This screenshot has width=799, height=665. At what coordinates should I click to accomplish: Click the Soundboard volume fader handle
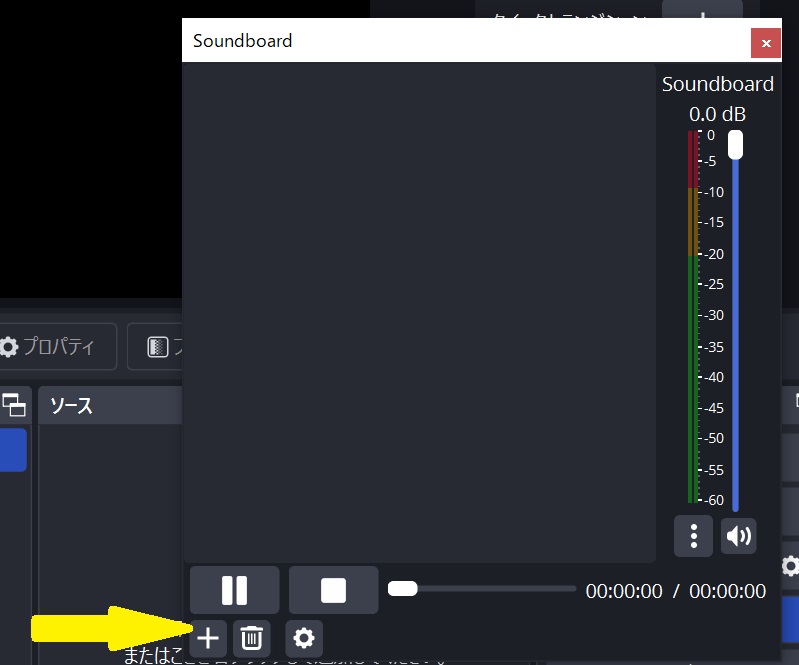pyautogui.click(x=735, y=145)
